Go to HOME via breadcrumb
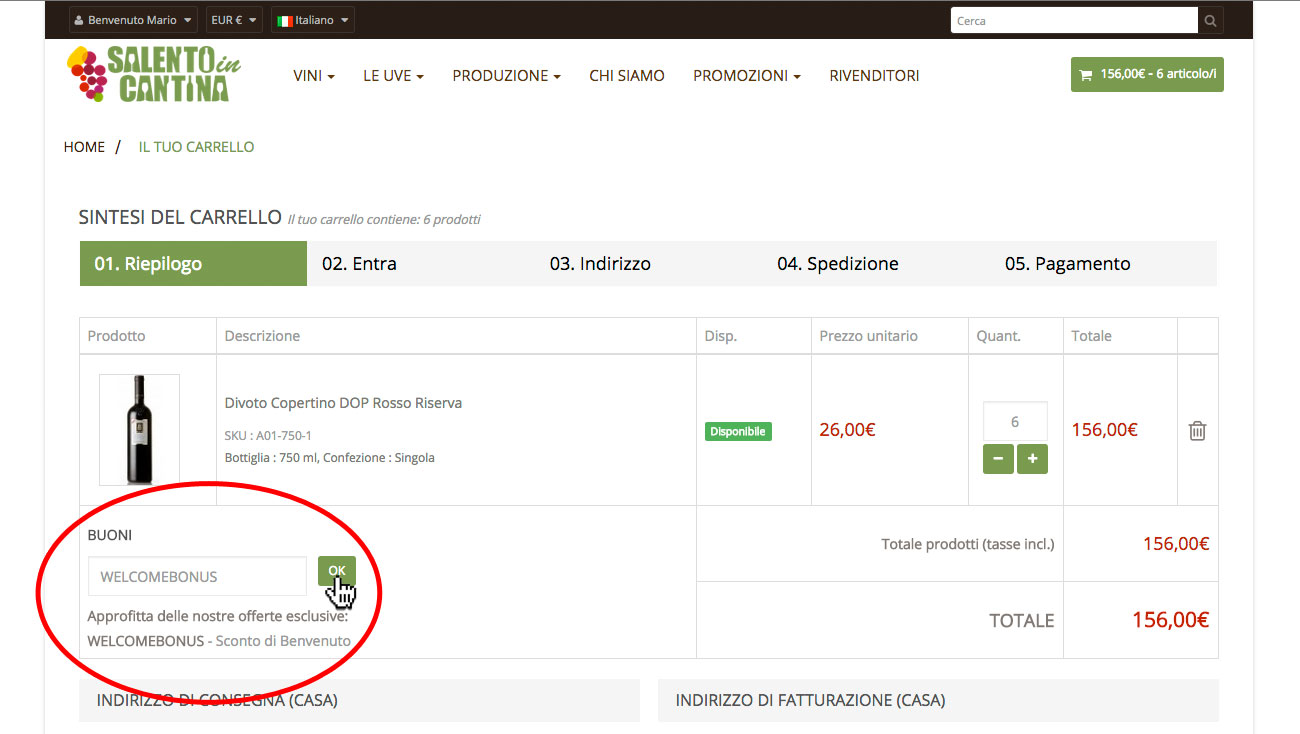The height and width of the screenshot is (734, 1300). pos(84,147)
